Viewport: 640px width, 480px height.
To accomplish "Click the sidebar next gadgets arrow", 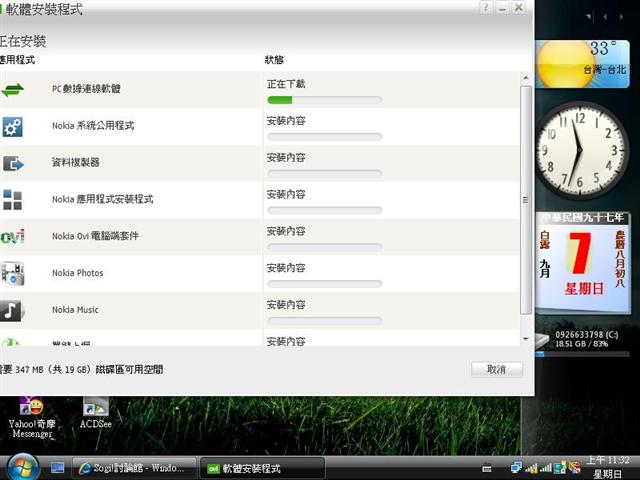I will [621, 17].
